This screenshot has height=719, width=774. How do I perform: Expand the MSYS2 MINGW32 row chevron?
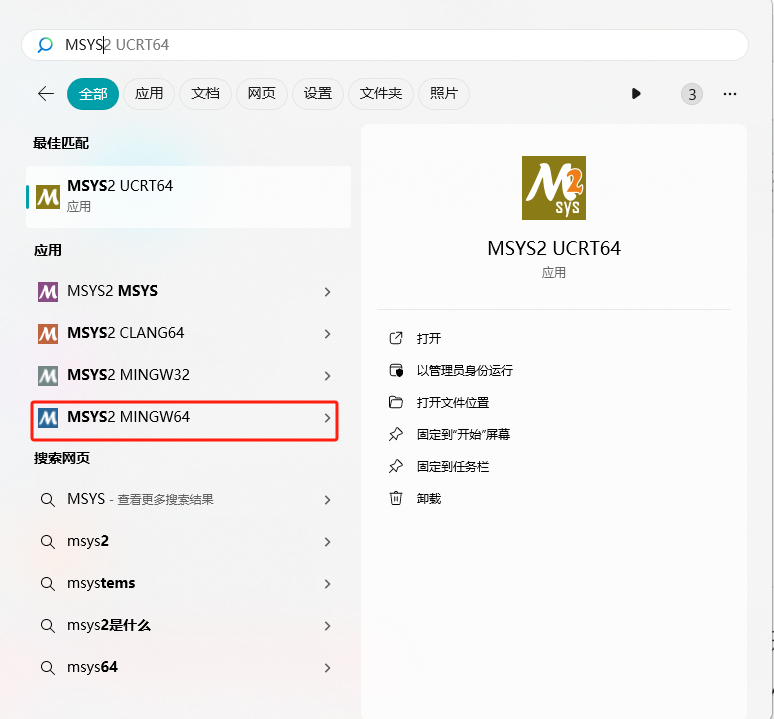click(327, 376)
